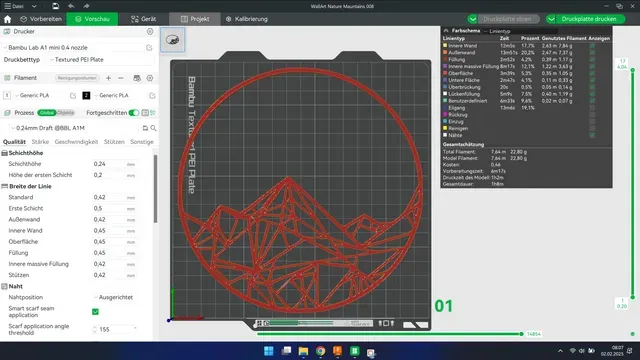Redo action via forward arrow icon

click(86, 6)
